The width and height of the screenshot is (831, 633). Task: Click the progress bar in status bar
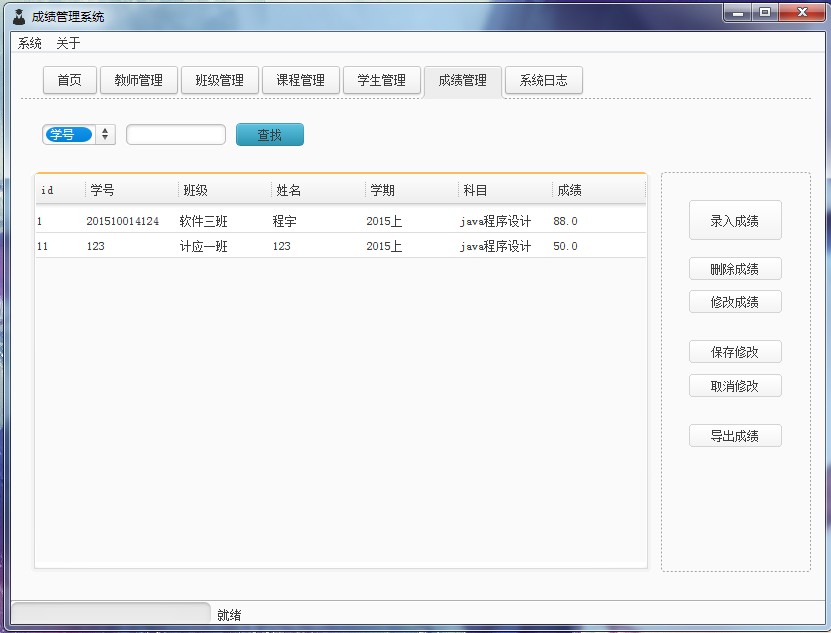click(x=111, y=613)
